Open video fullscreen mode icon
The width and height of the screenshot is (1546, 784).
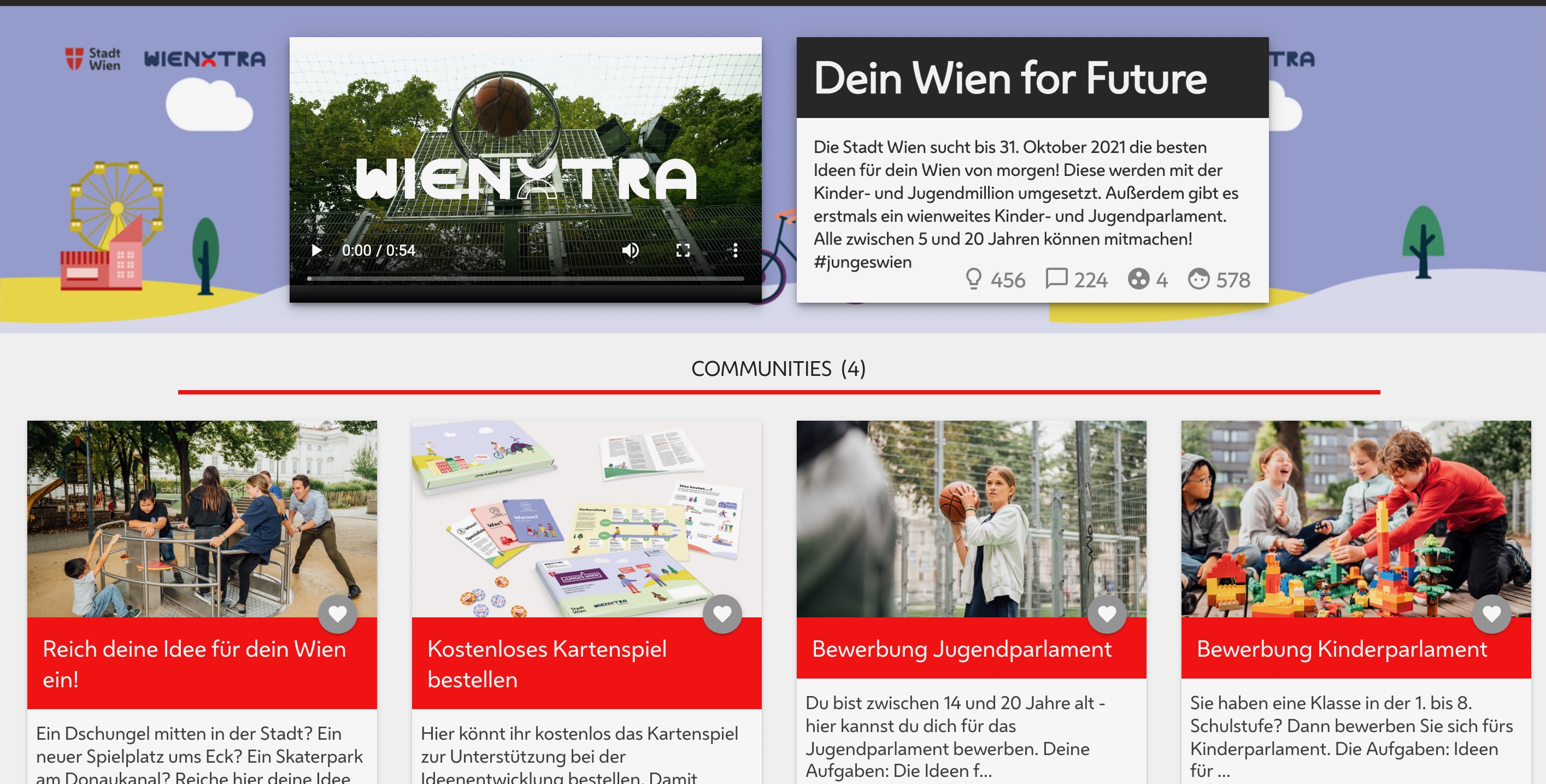pos(683,250)
